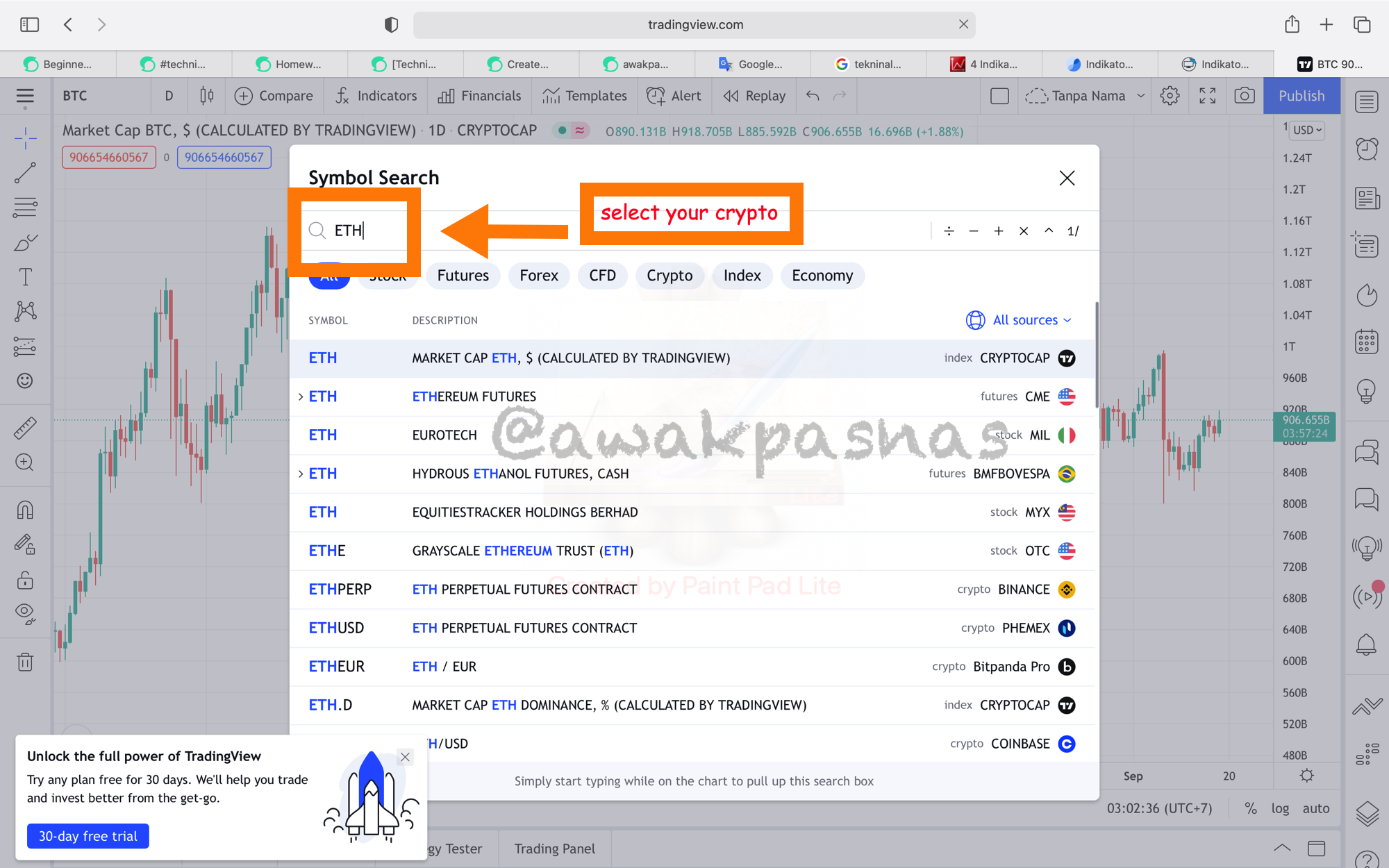This screenshot has height=868, width=1389.
Task: Remove drawings with the trash icon
Action: click(x=25, y=662)
